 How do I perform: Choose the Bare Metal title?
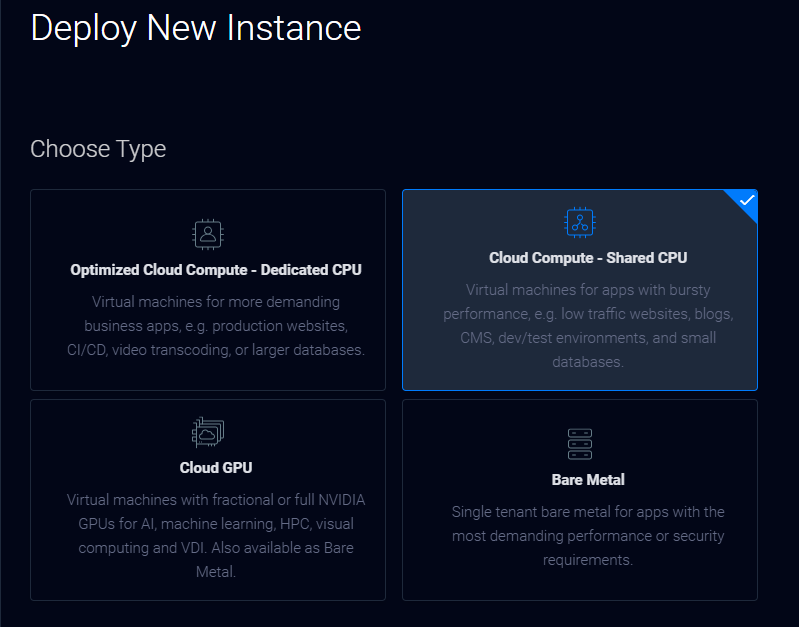588,480
